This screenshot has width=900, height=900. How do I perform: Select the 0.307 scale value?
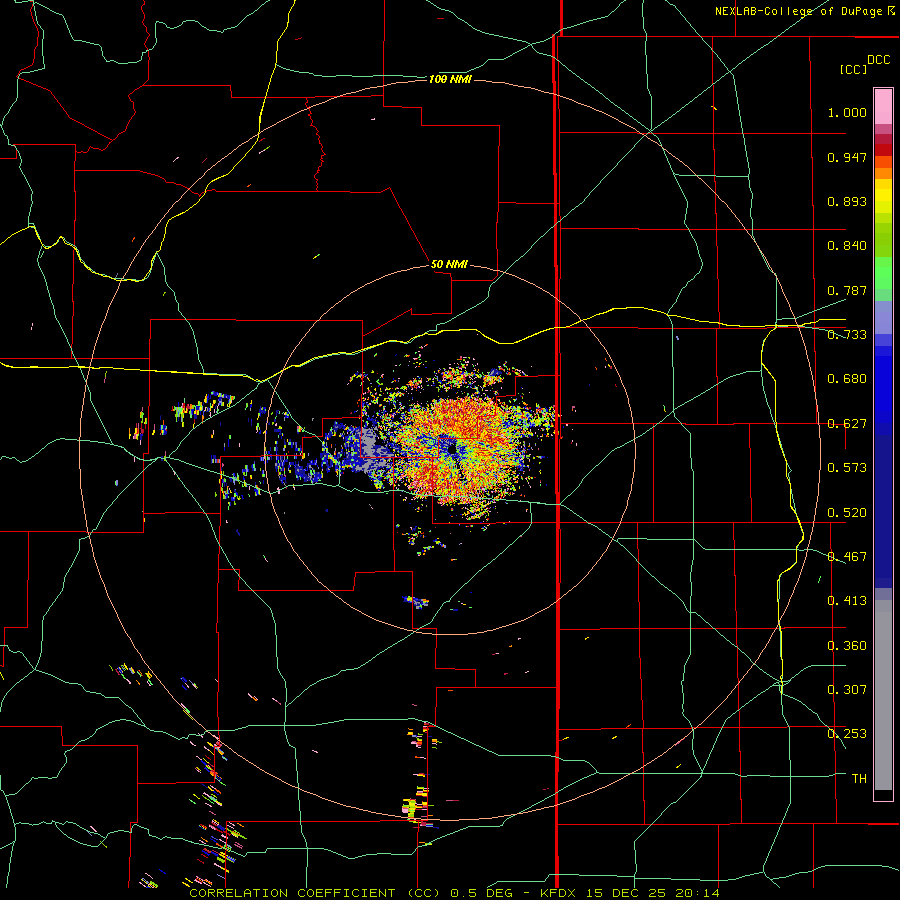tap(847, 690)
